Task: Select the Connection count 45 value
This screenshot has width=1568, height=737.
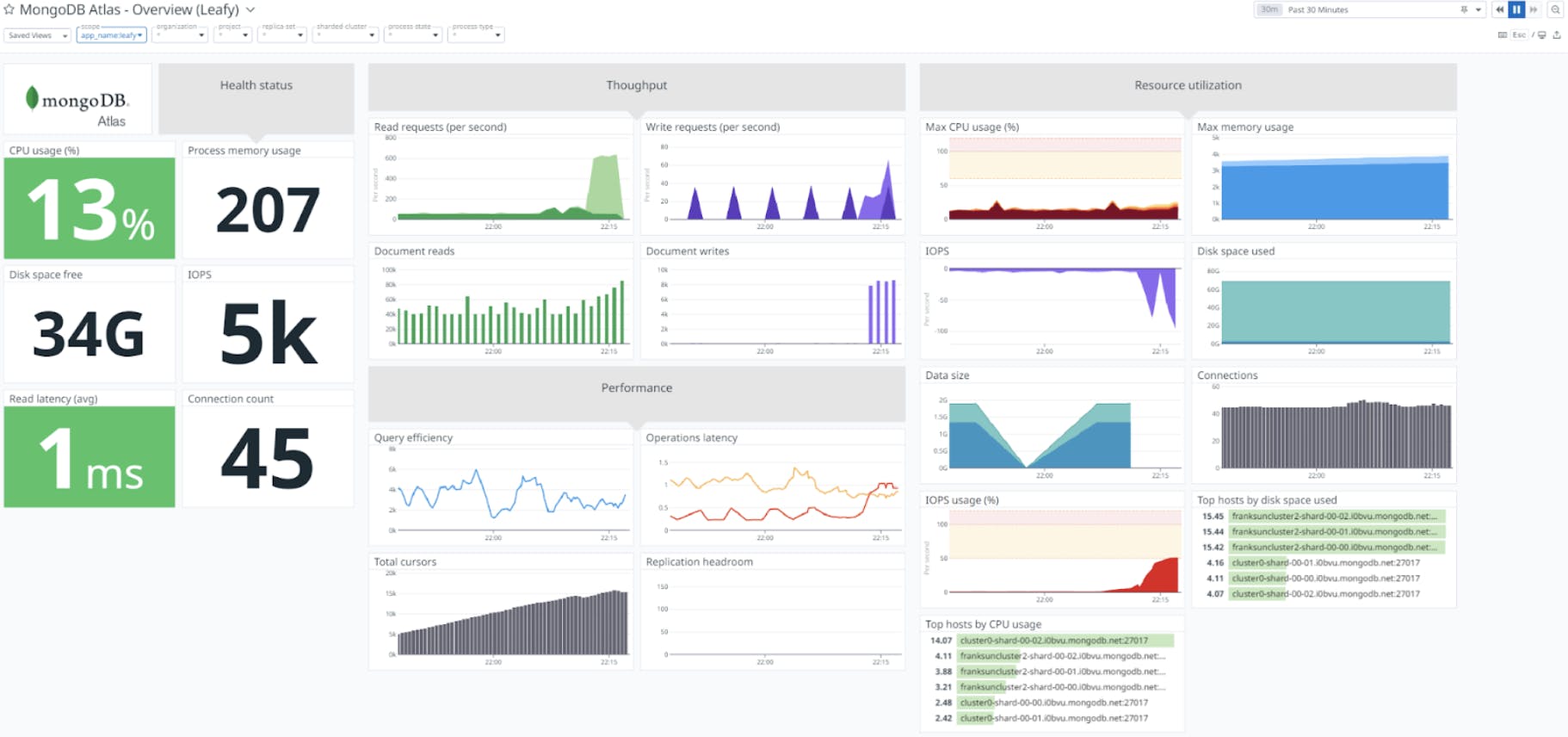Action: pyautogui.click(x=268, y=458)
